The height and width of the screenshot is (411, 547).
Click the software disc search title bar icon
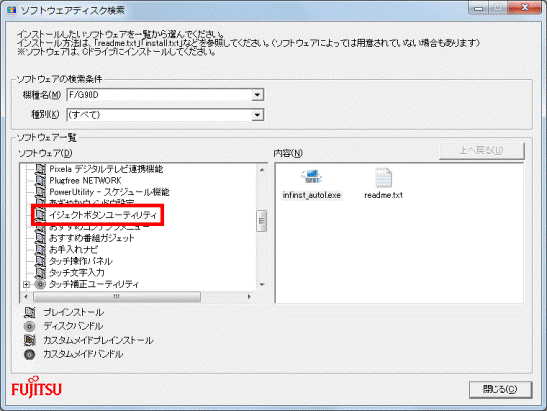coord(12,10)
